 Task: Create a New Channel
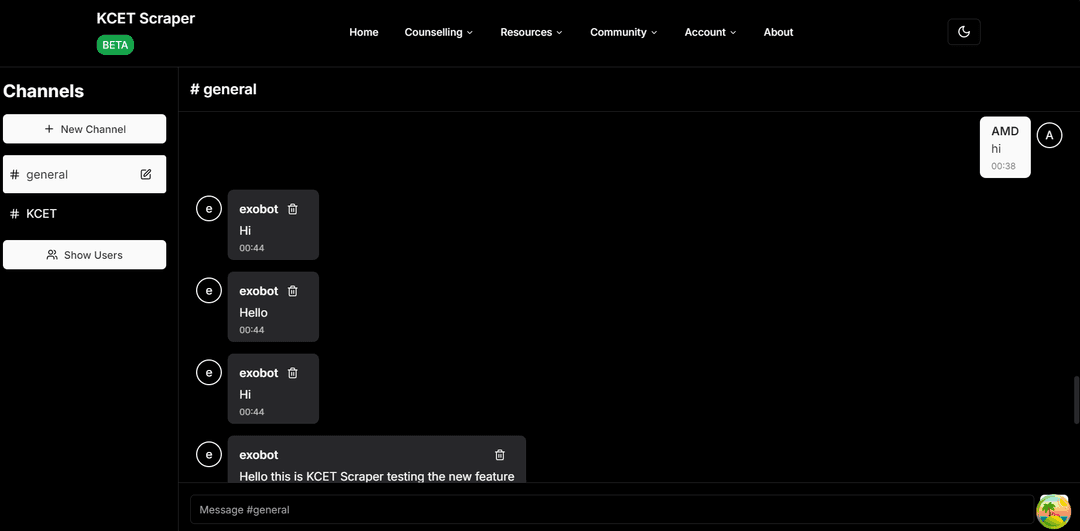point(85,129)
